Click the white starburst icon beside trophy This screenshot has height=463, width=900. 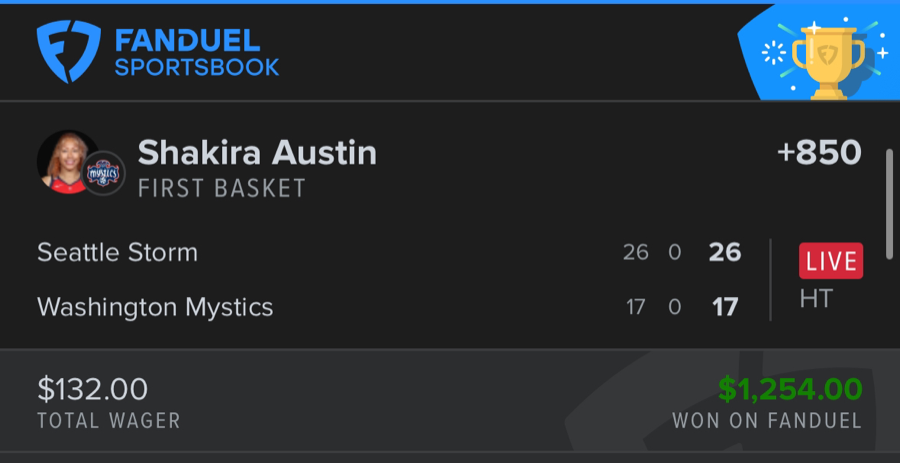[772, 52]
